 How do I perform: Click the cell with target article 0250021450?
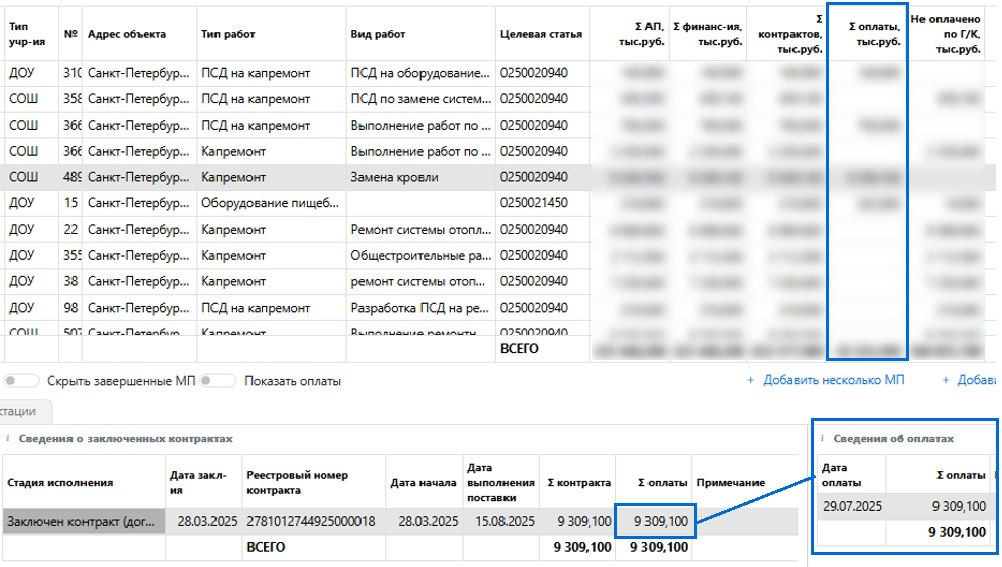coord(533,203)
